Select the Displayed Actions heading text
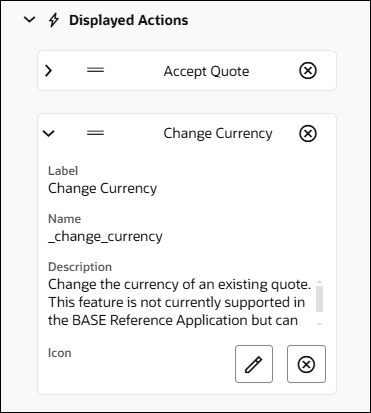 pyautogui.click(x=129, y=20)
